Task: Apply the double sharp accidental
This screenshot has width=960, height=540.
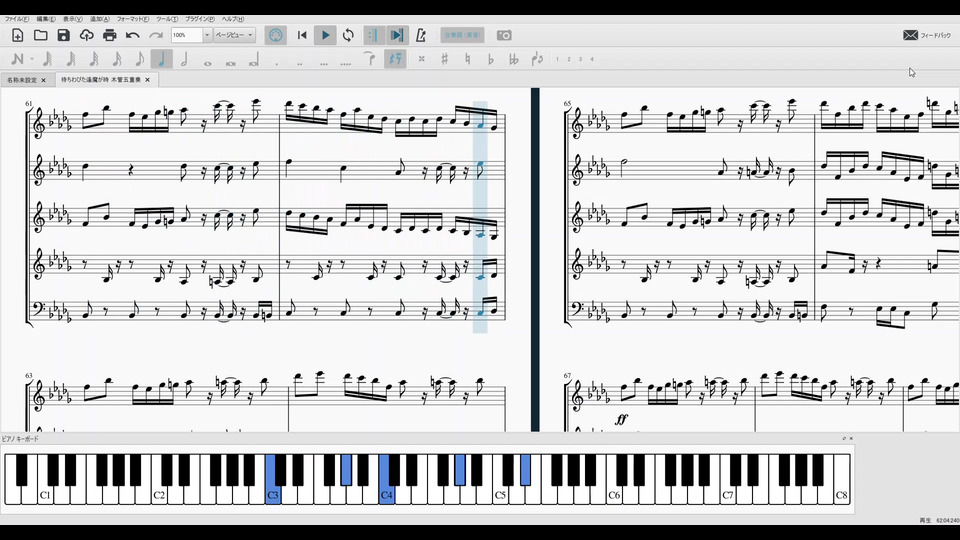Action: [x=421, y=59]
